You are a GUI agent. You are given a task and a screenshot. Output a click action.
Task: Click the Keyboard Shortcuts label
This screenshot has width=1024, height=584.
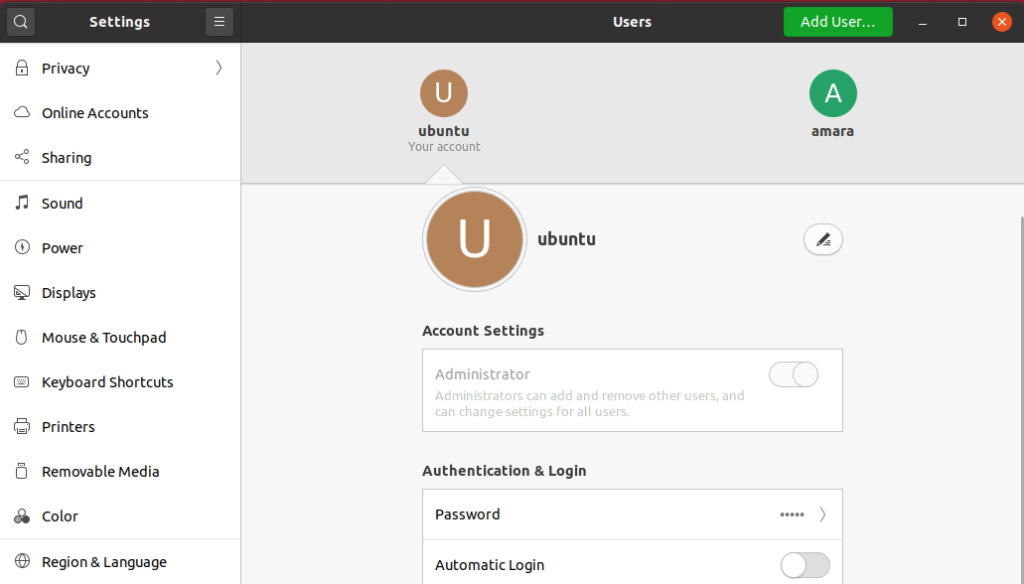(x=108, y=382)
